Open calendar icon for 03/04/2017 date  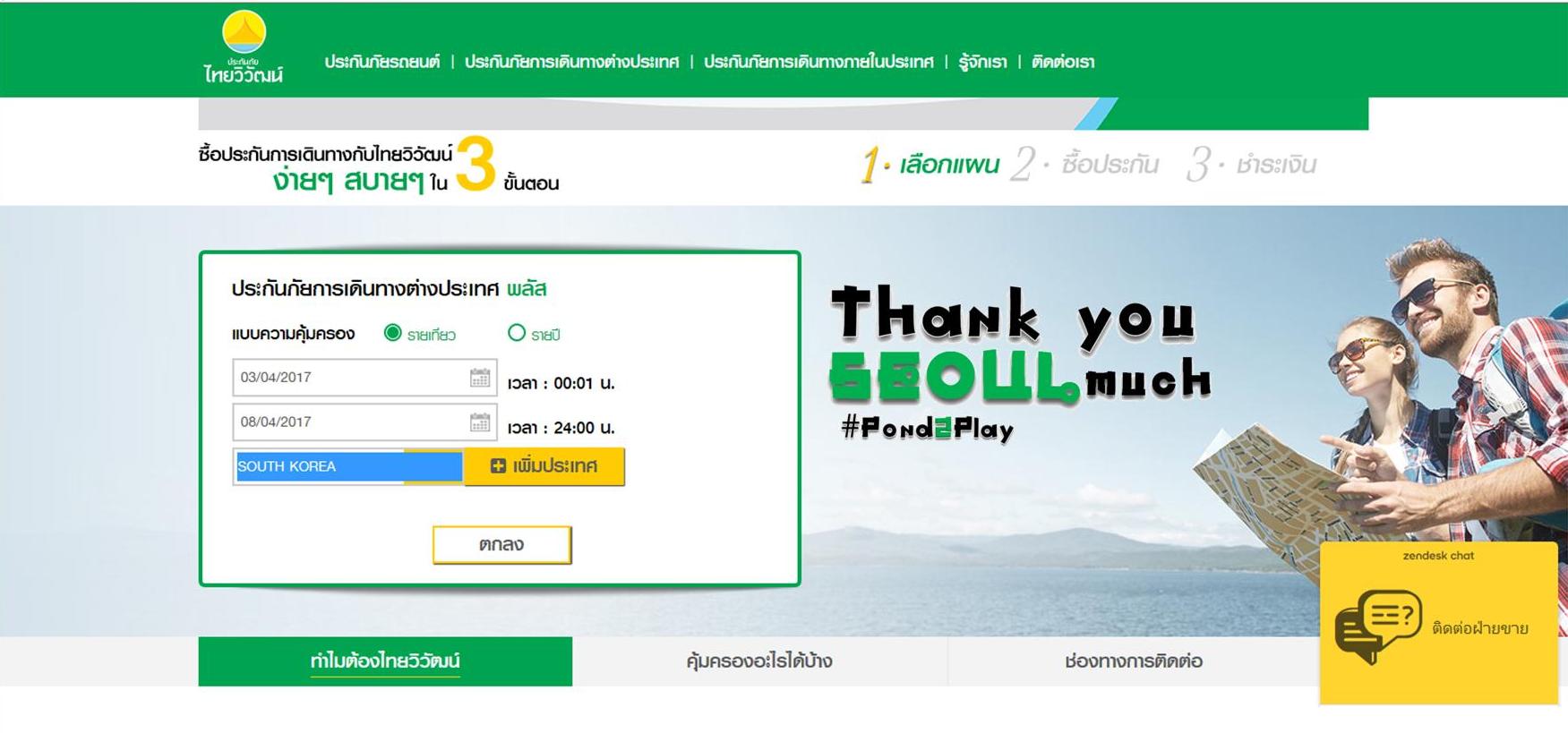pos(480,378)
